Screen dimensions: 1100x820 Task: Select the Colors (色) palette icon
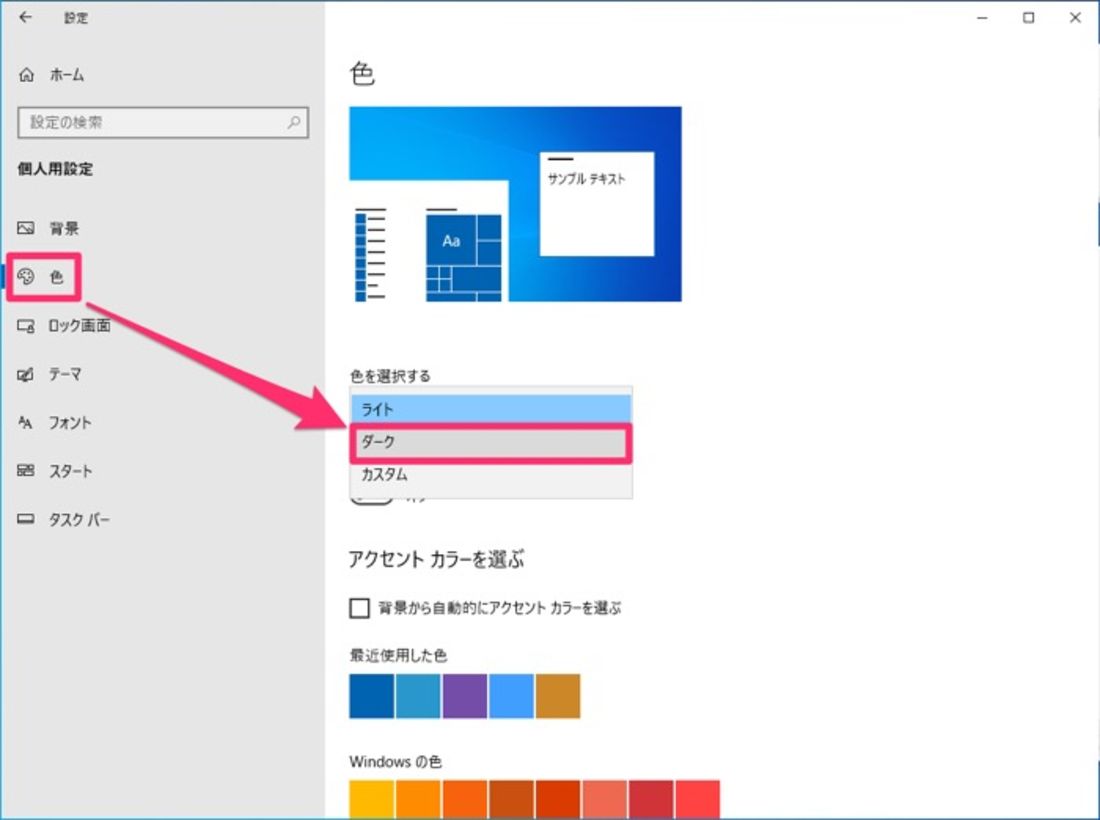27,277
